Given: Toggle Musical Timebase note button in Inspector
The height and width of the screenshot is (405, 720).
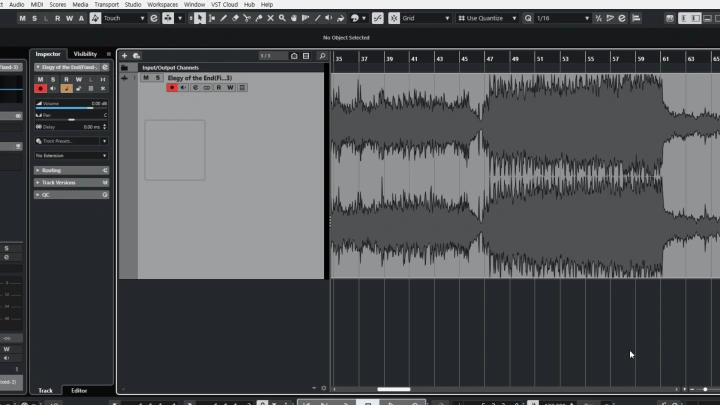Looking at the screenshot, I should click(x=66, y=88).
